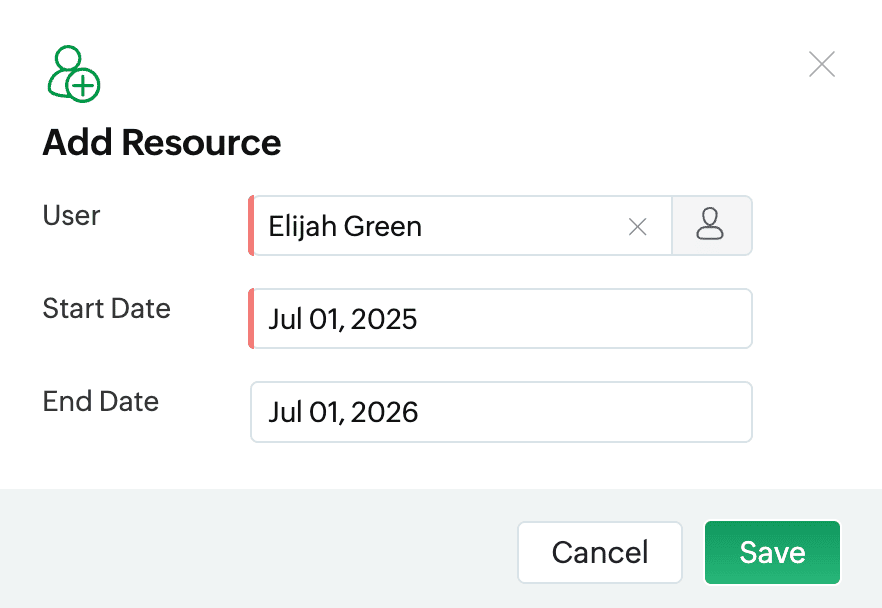Select the Elijah Green name text
This screenshot has width=882, height=608.
click(x=345, y=227)
